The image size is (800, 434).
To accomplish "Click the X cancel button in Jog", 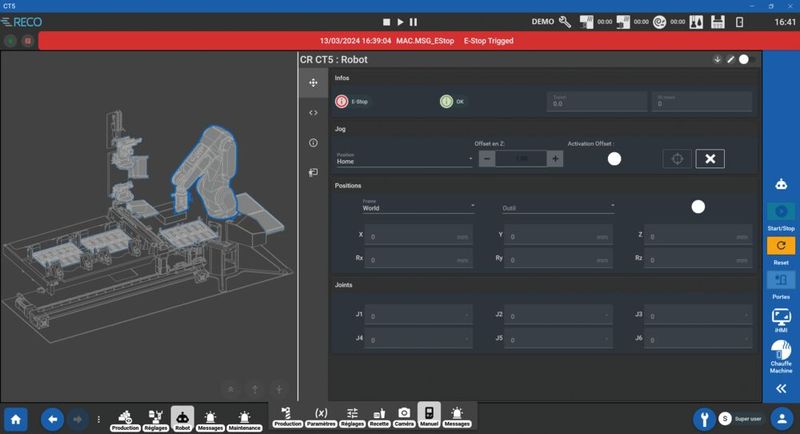I will tap(710, 159).
